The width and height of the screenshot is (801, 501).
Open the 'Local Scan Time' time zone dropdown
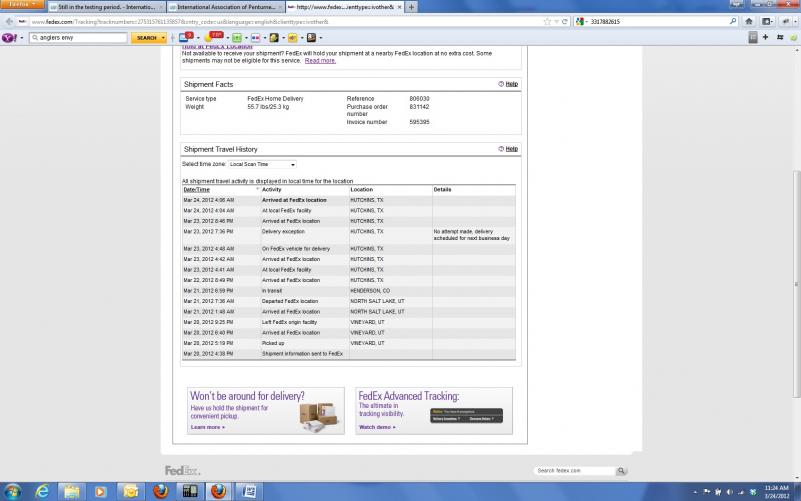pos(262,164)
